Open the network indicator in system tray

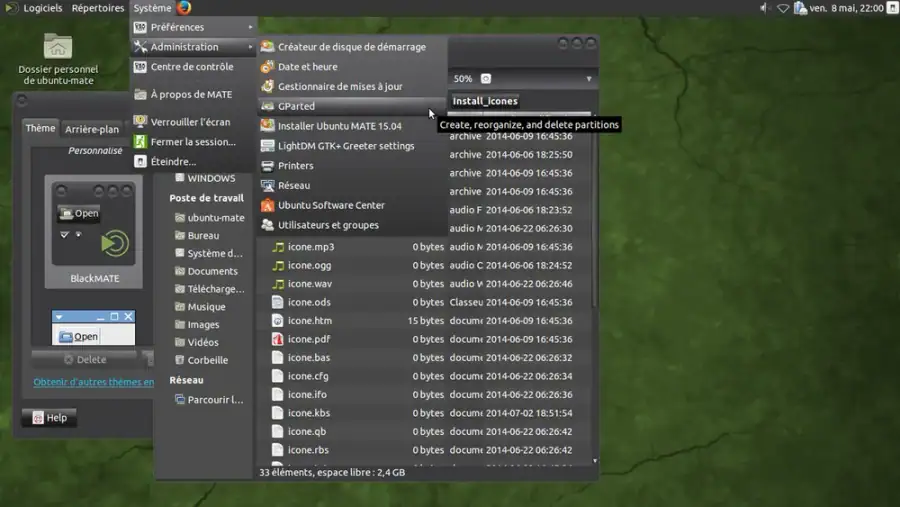pos(783,8)
